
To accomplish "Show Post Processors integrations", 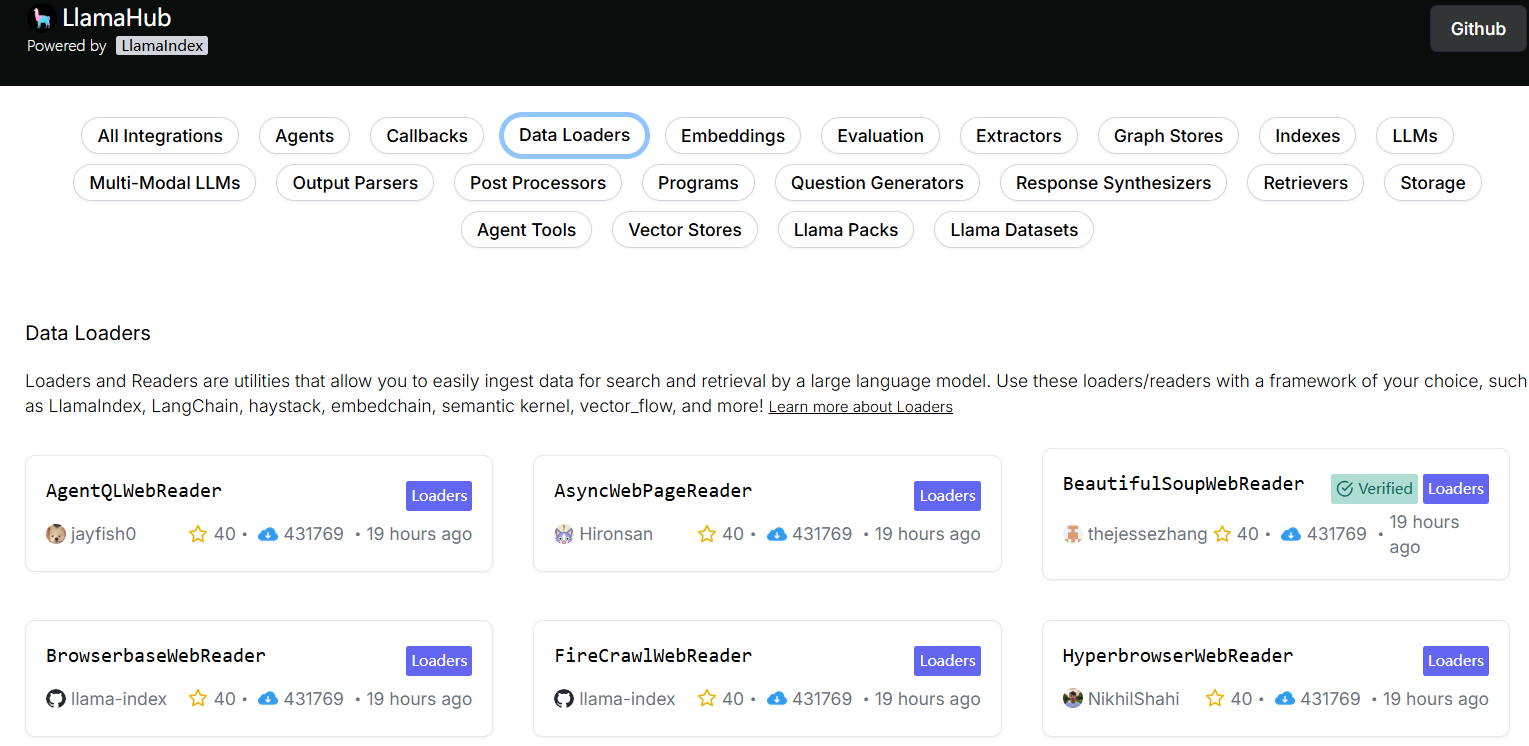I will click(538, 183).
